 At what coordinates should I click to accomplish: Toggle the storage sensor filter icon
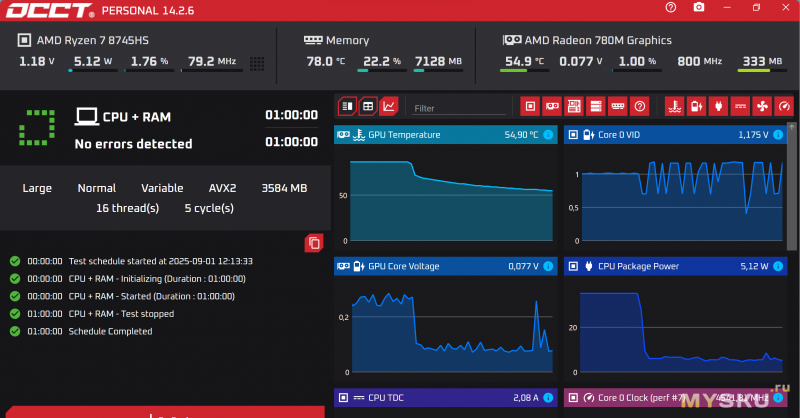tap(595, 106)
